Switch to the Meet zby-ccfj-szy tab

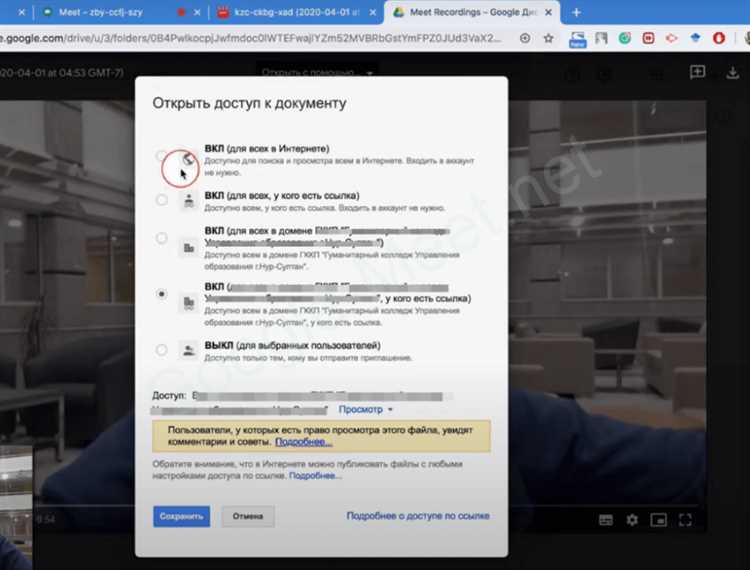point(100,12)
